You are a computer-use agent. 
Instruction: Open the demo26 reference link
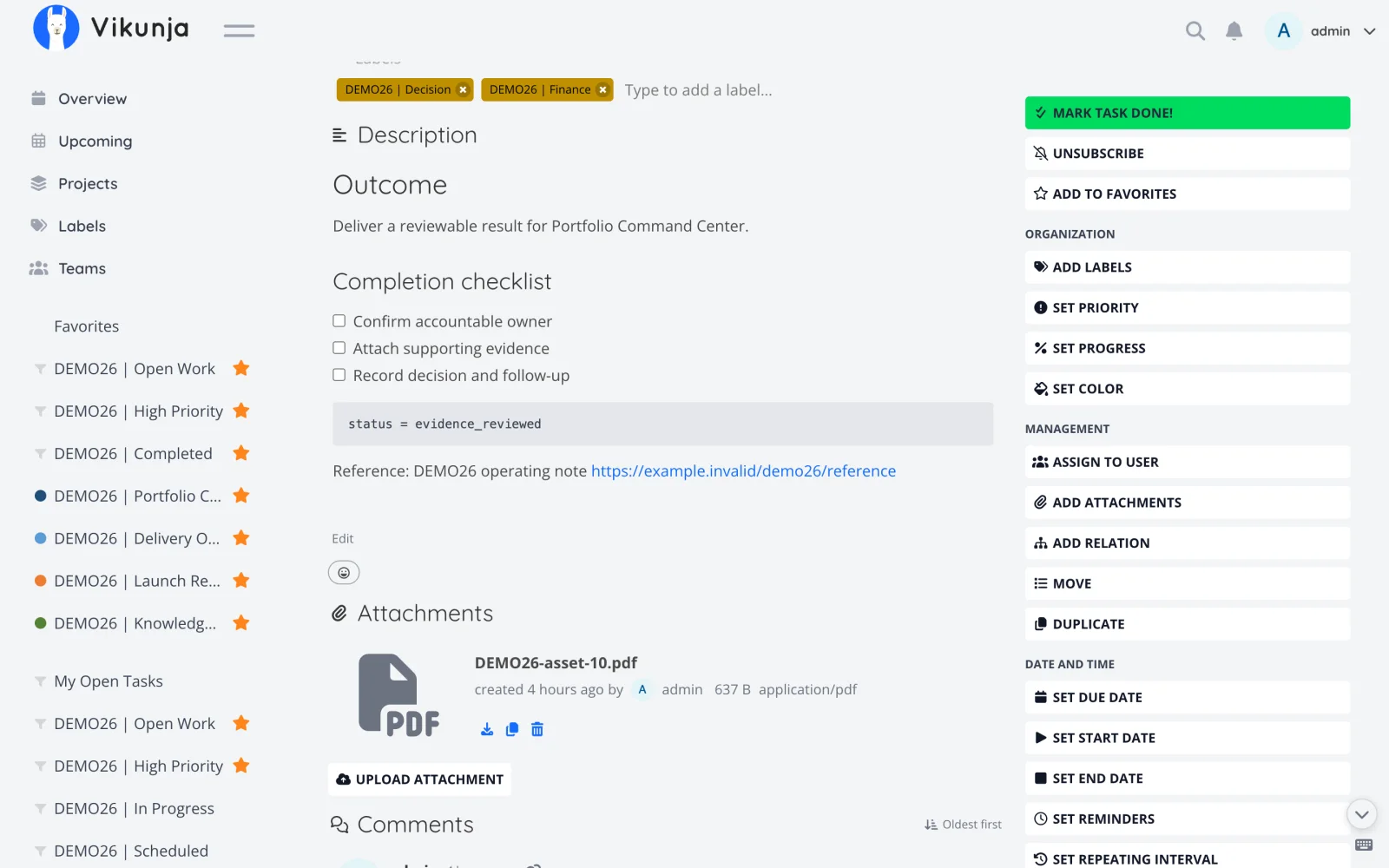click(x=743, y=471)
